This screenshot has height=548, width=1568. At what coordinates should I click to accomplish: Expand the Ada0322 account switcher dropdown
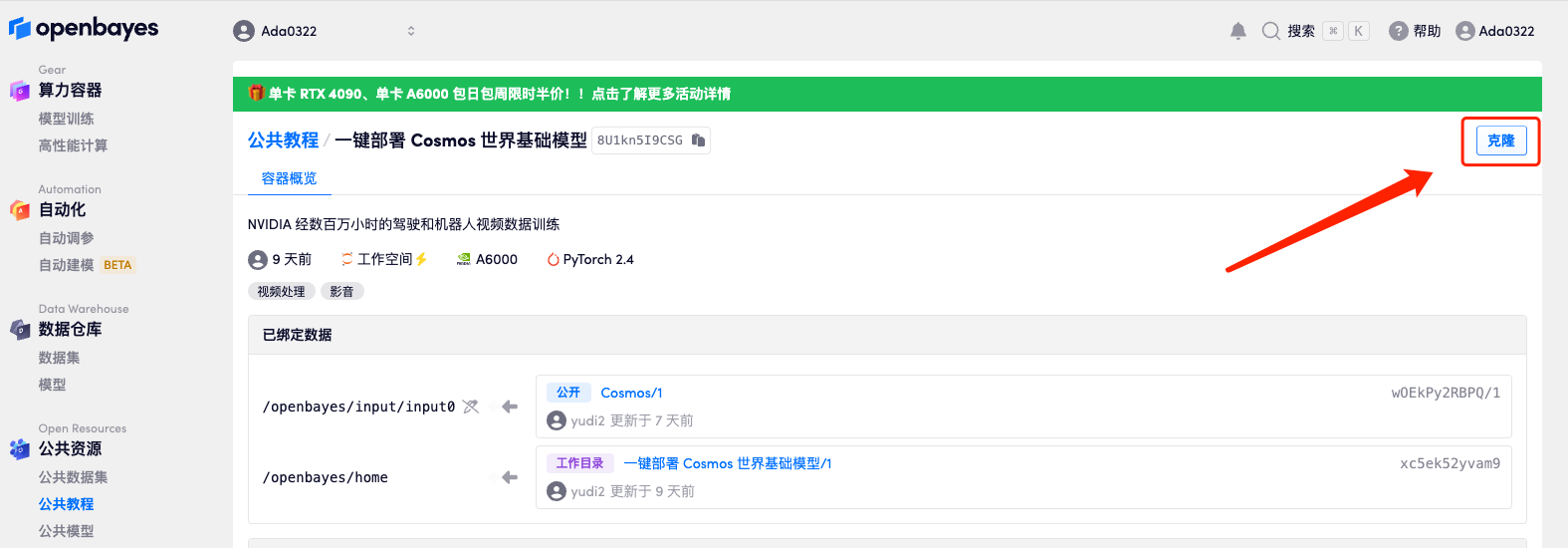point(410,31)
